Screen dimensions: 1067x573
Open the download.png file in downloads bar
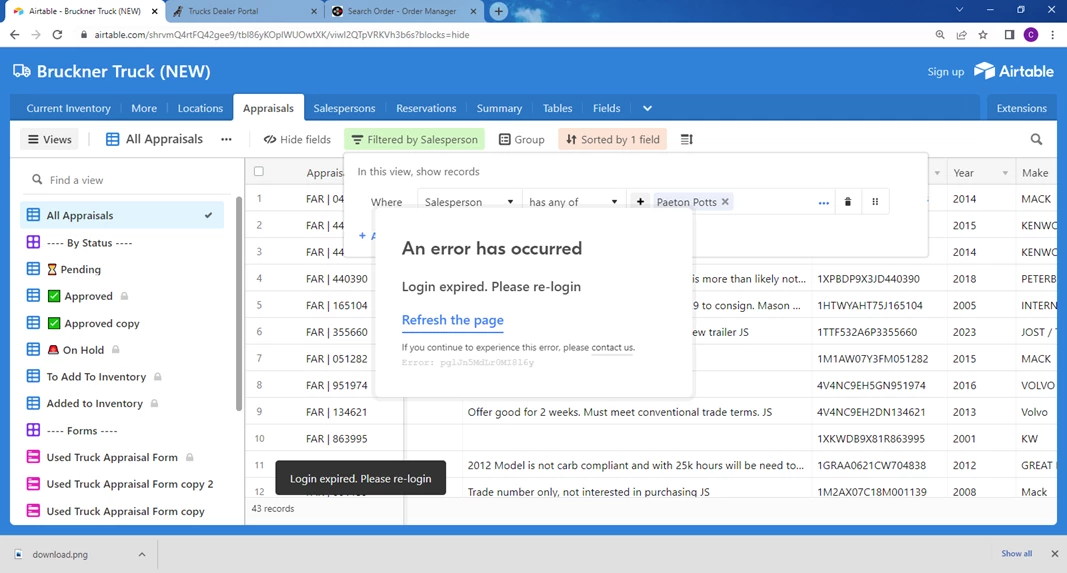60,555
